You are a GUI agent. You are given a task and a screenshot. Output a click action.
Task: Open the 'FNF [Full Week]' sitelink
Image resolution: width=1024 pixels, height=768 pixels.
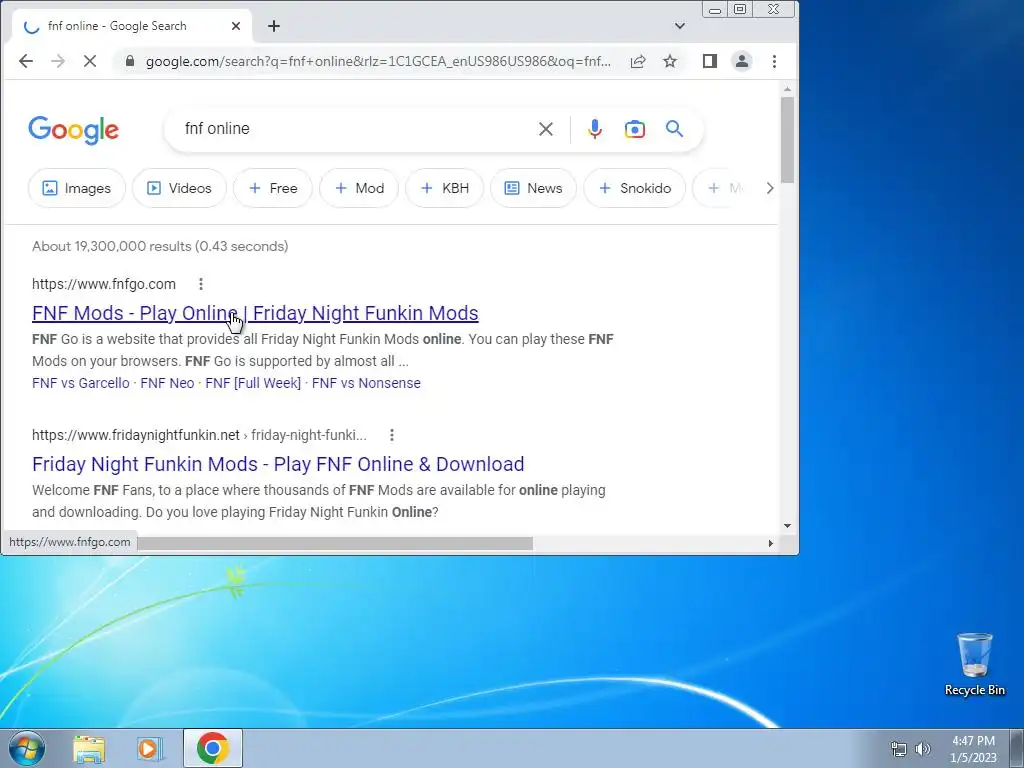[x=253, y=383]
